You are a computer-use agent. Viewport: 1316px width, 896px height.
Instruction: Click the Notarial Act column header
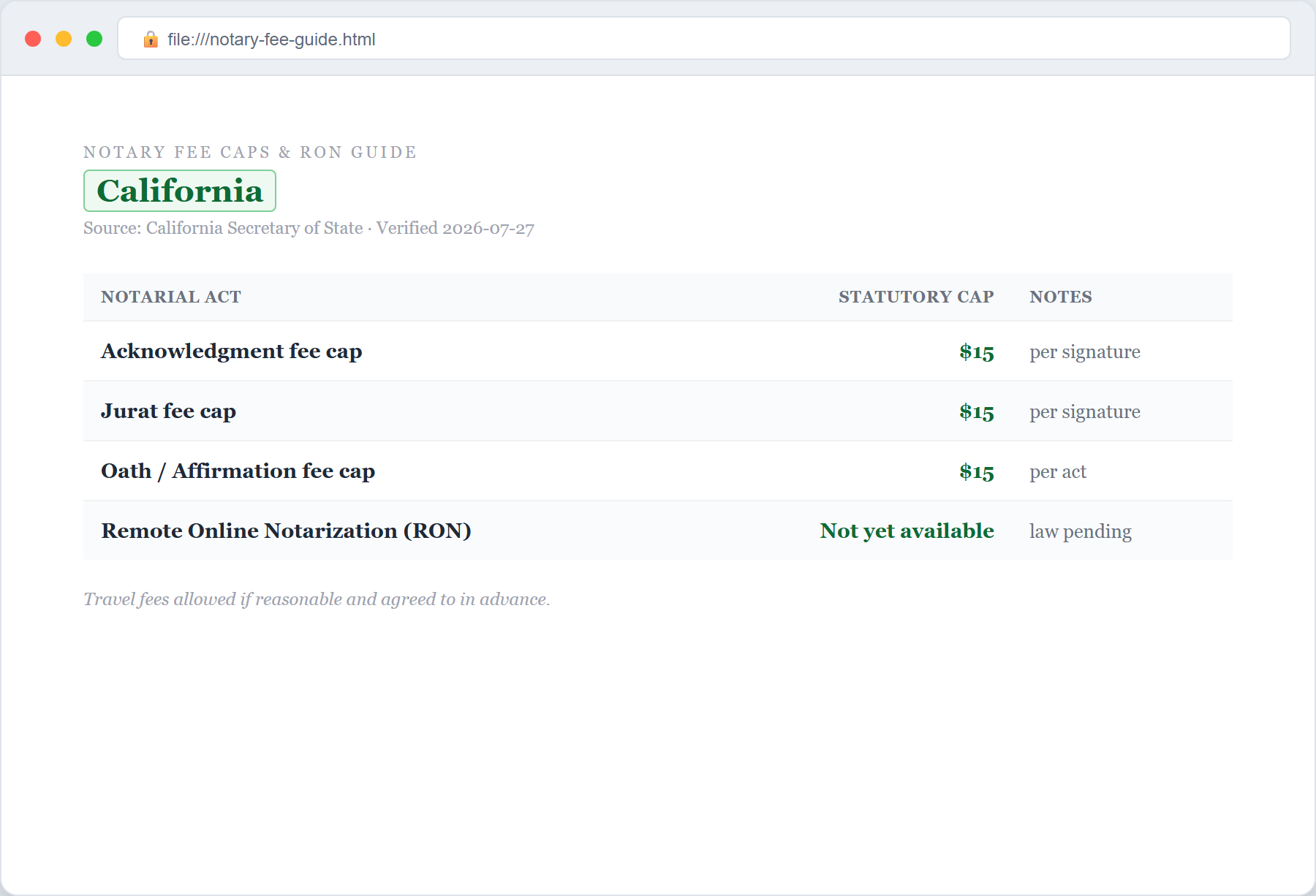171,297
